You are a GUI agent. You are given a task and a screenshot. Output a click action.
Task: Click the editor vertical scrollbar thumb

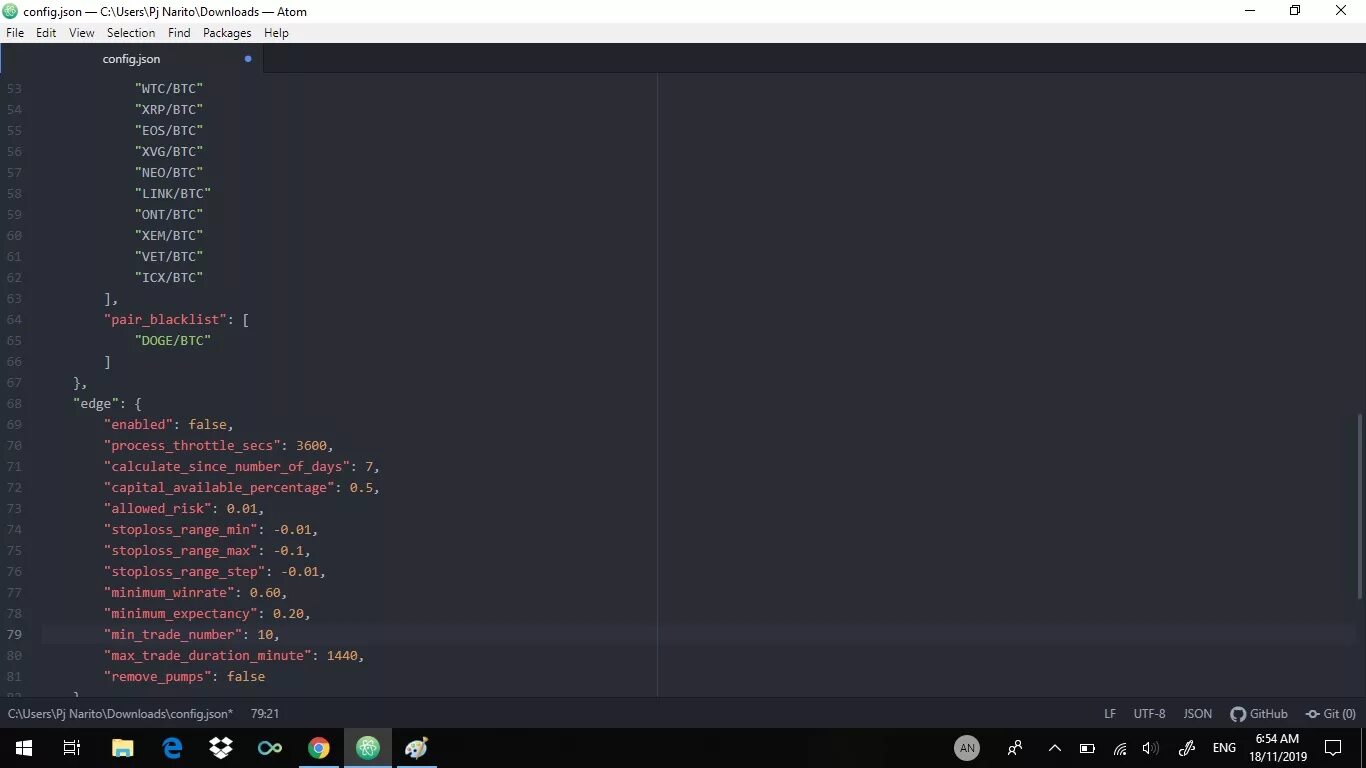1360,507
